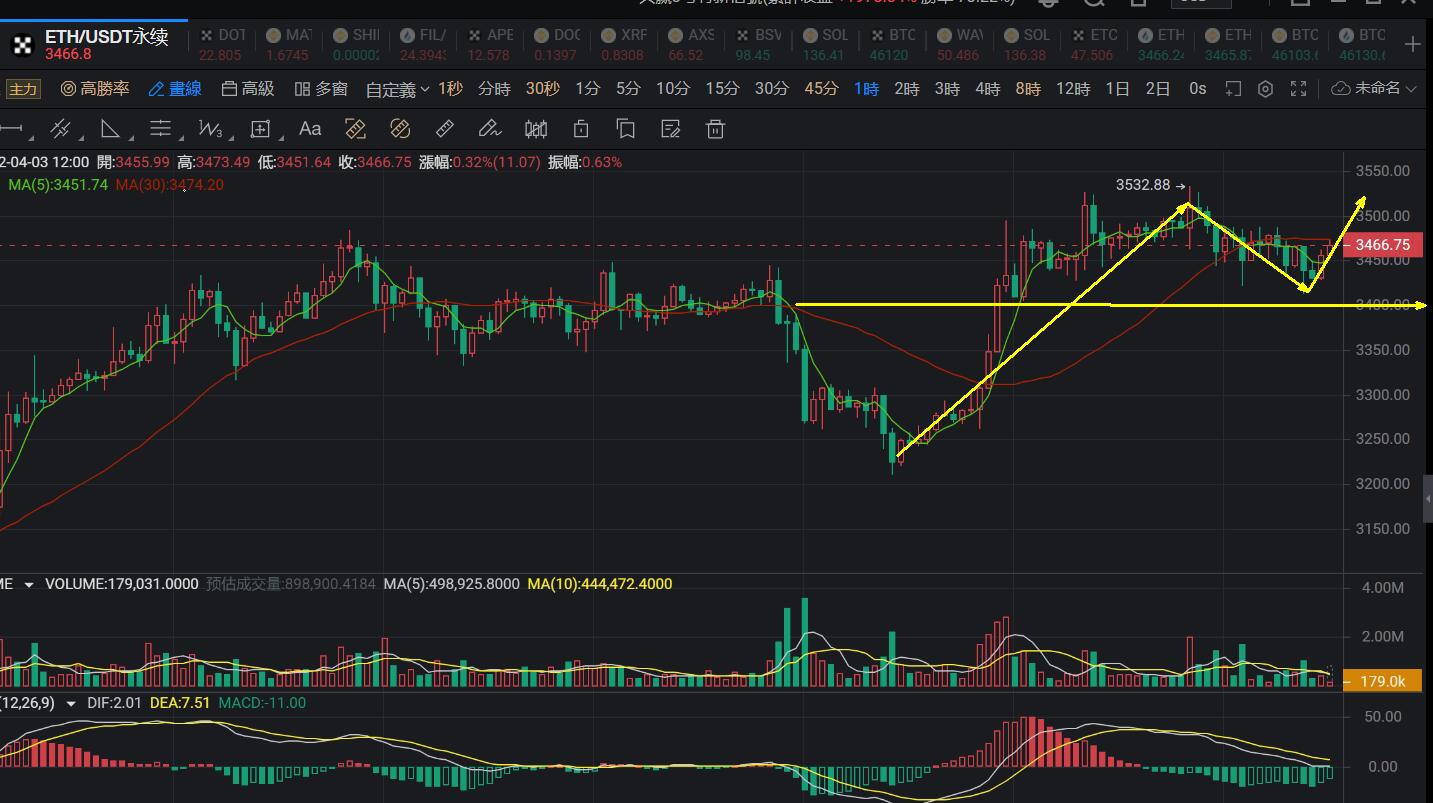
Task: Click the orange framed ruler icon
Action: pyautogui.click(x=355, y=129)
